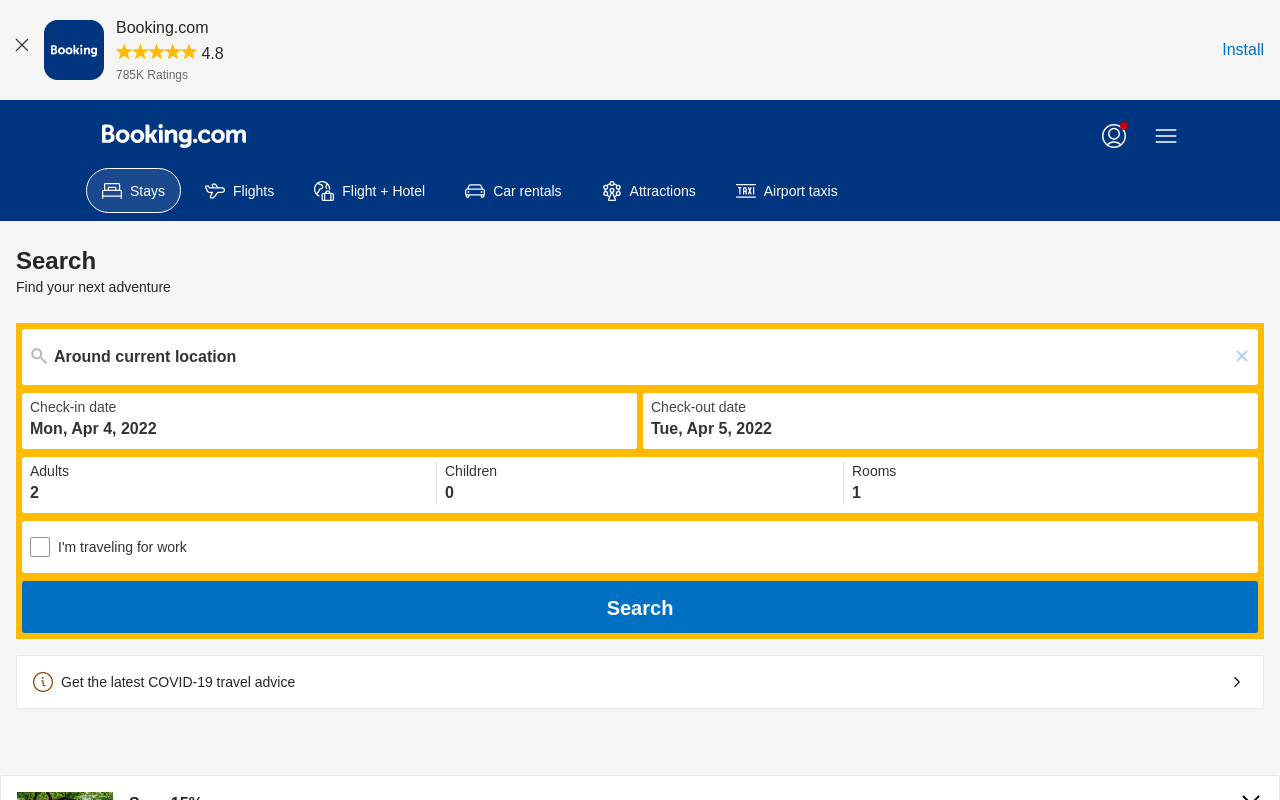
Task: Change the check-in date Mon, Apr 4
Action: 329,421
